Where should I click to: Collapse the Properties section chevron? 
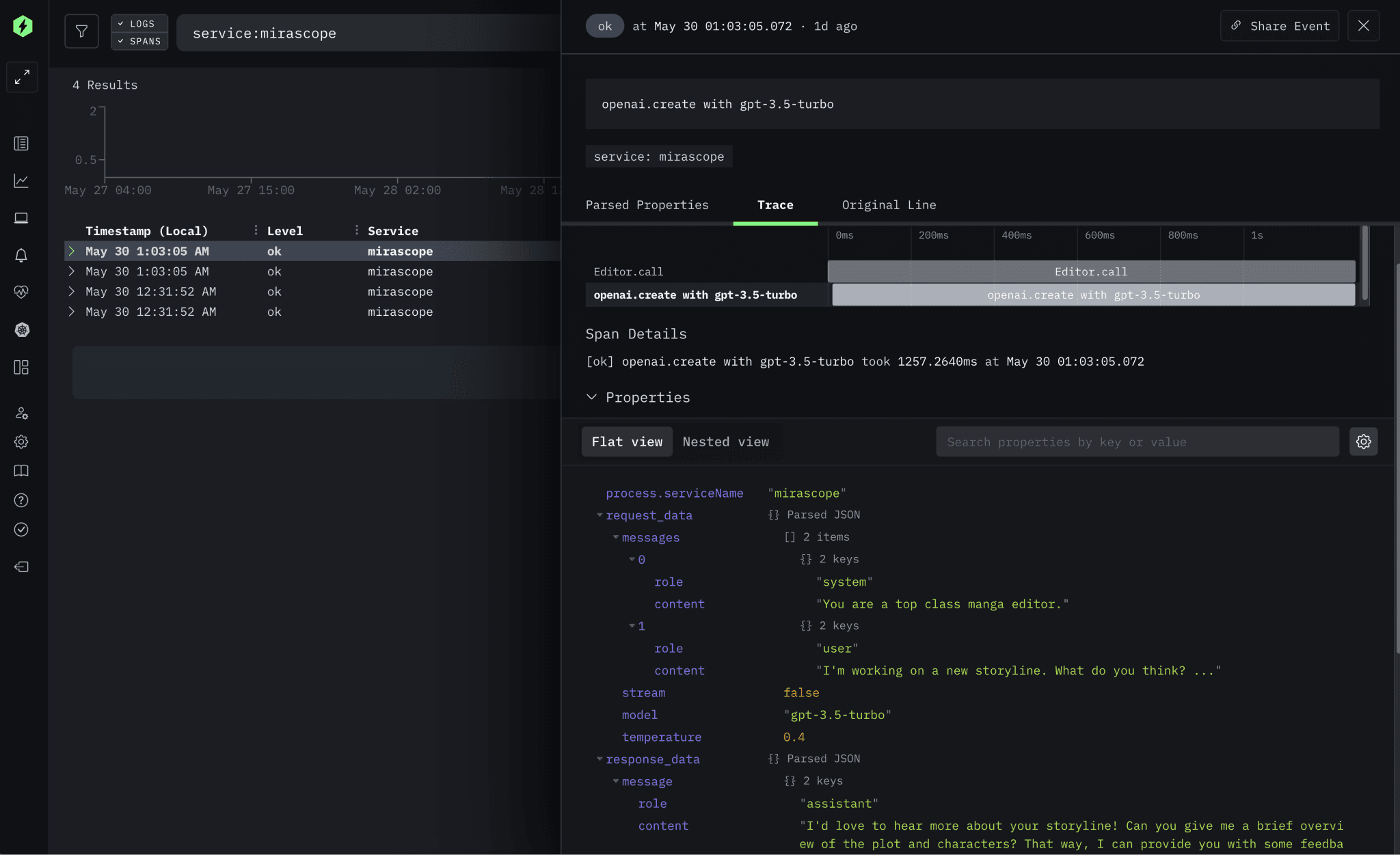591,397
